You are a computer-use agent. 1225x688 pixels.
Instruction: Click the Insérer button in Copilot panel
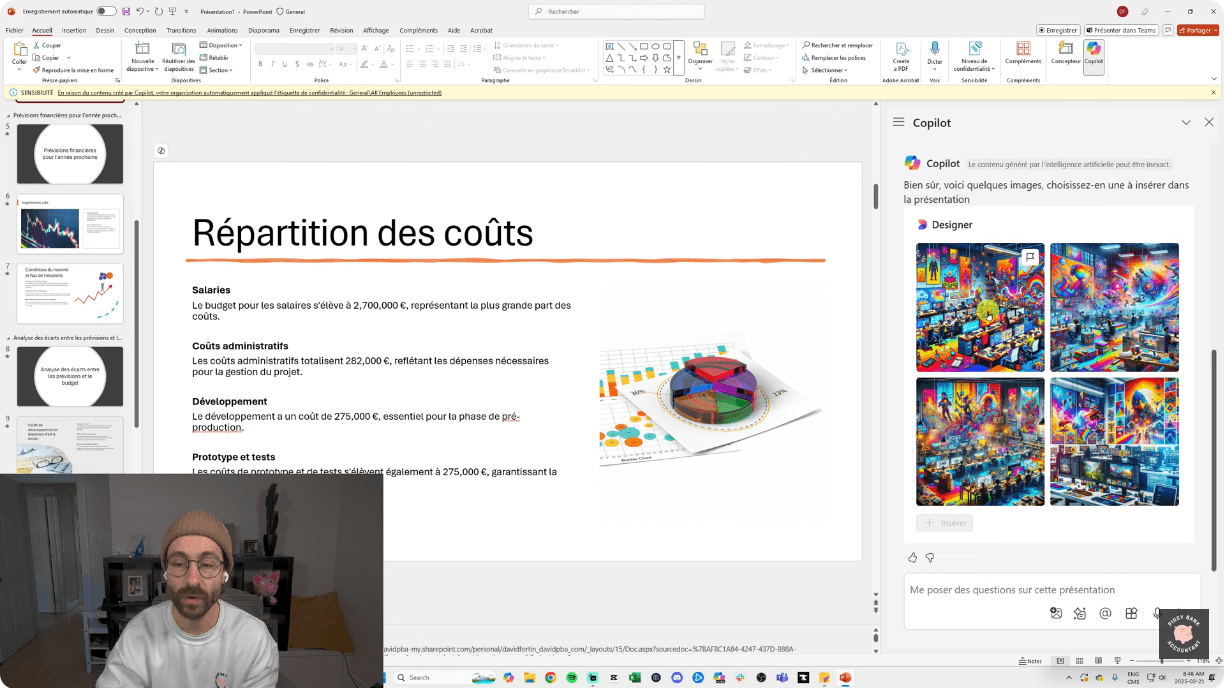944,522
